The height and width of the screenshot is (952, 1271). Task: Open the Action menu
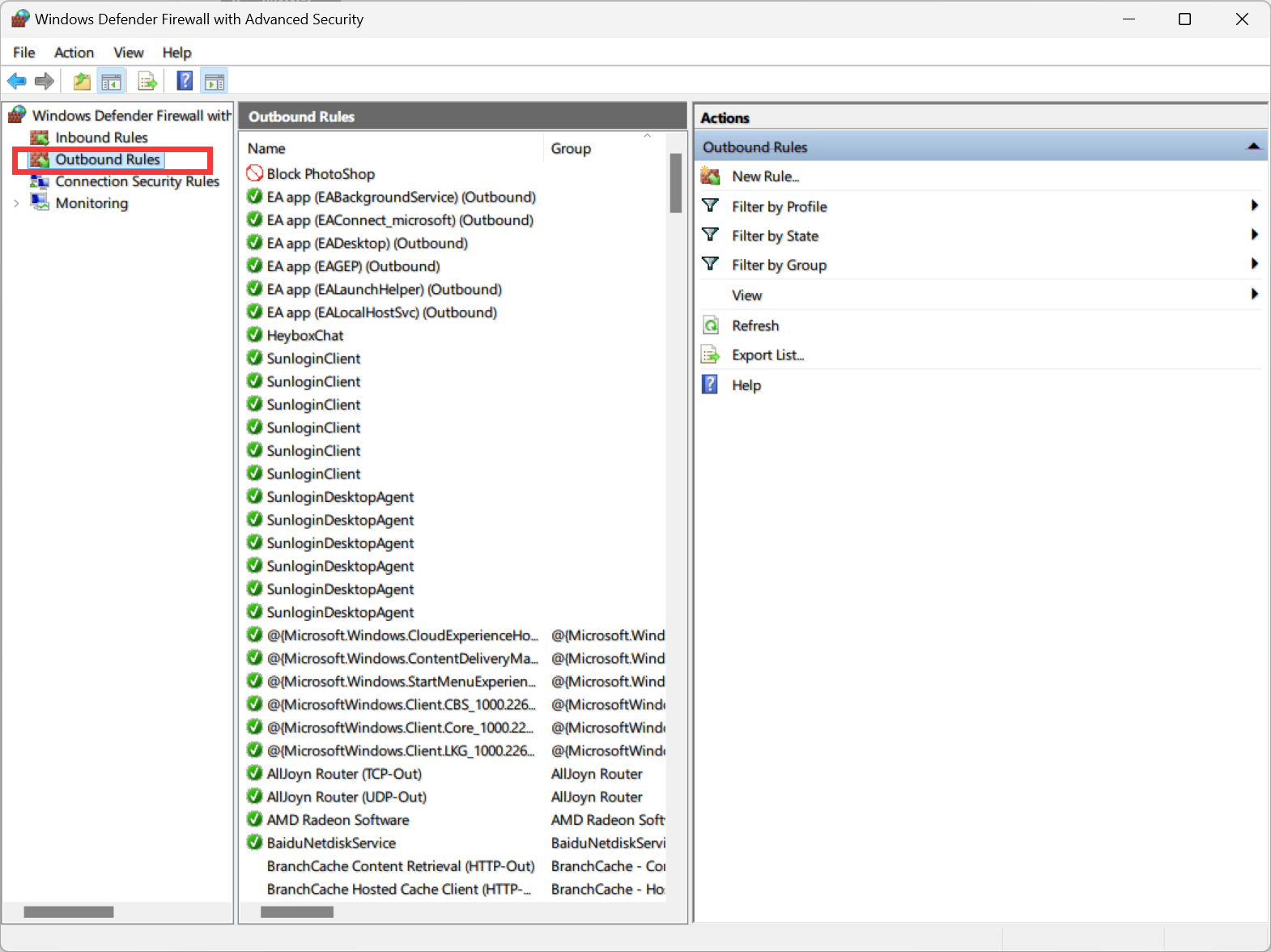click(74, 53)
